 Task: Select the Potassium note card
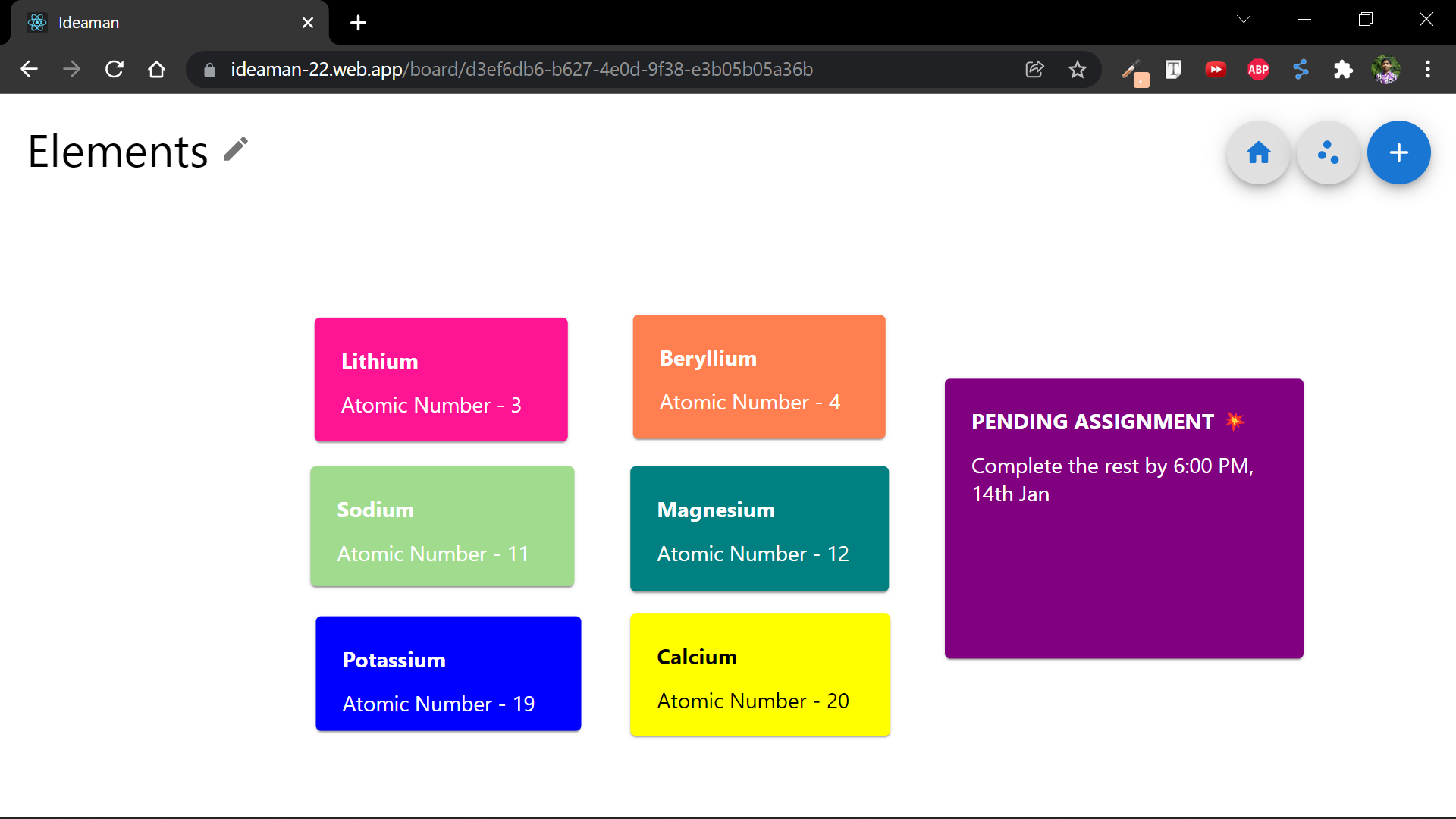point(448,673)
